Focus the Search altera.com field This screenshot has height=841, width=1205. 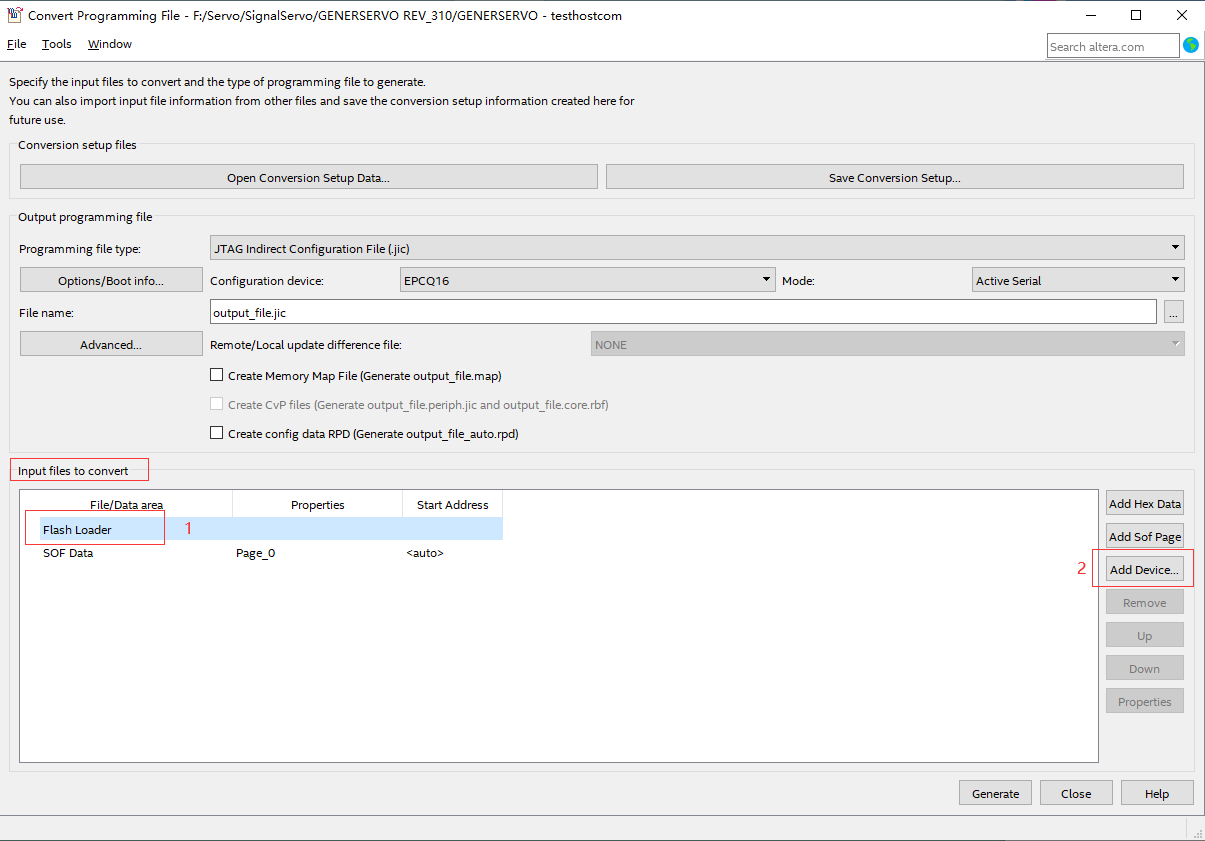(1113, 46)
